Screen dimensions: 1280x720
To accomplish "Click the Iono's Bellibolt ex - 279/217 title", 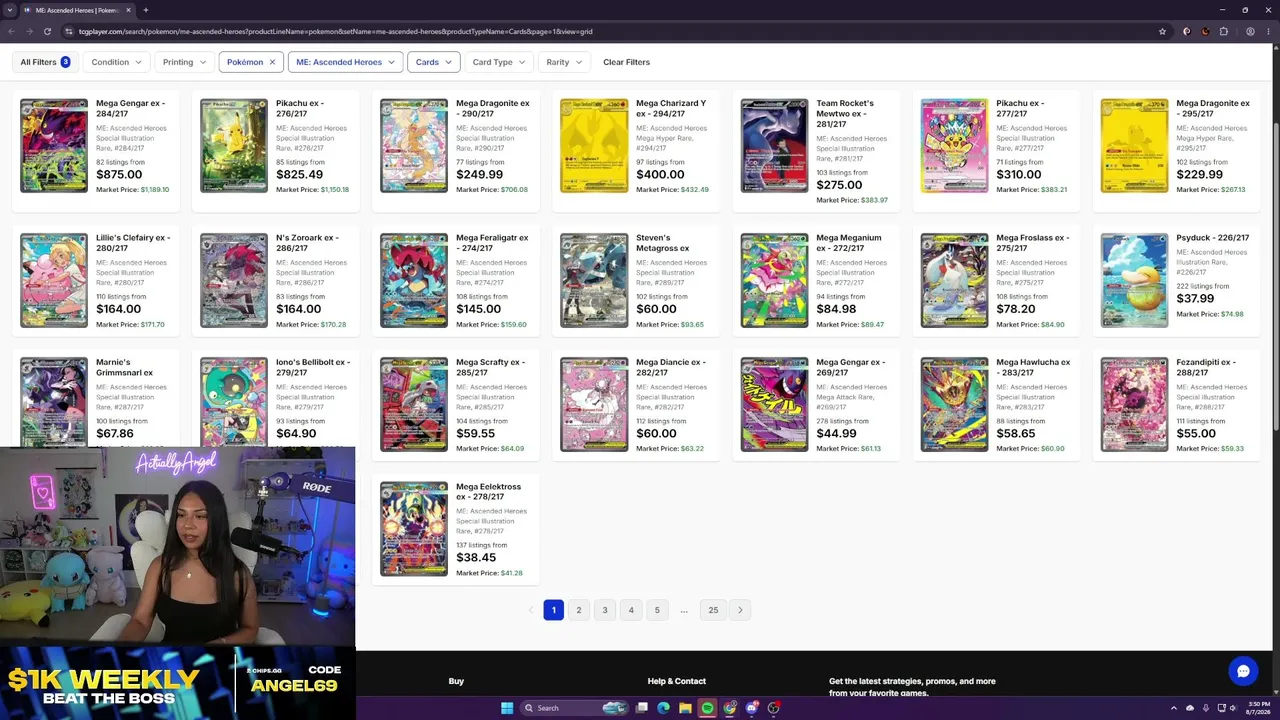I will click(313, 368).
